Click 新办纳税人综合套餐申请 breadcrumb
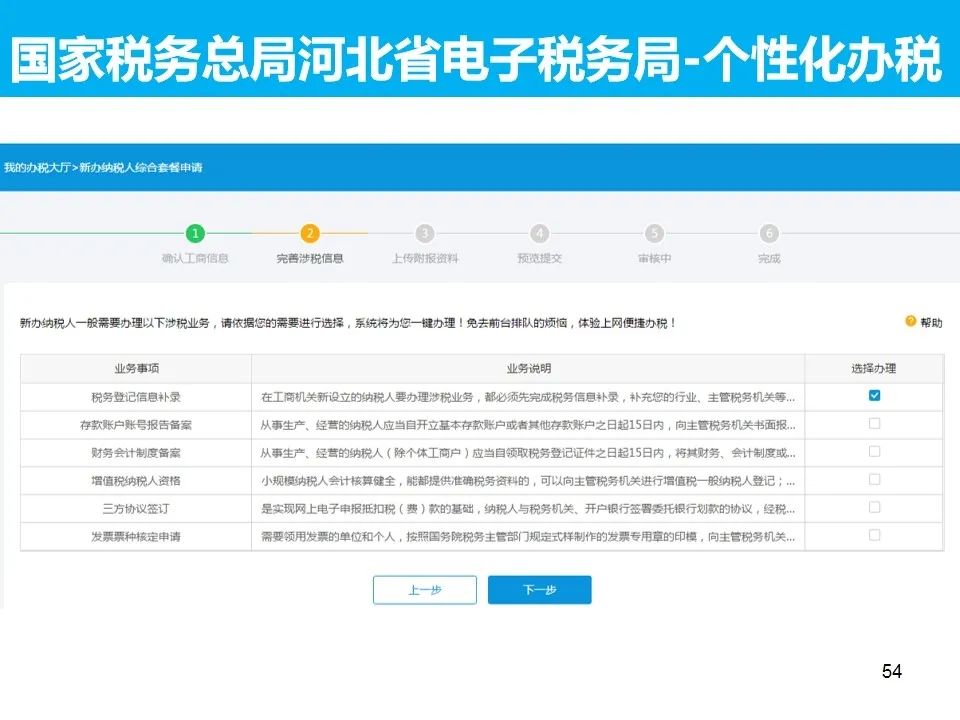 (x=140, y=167)
